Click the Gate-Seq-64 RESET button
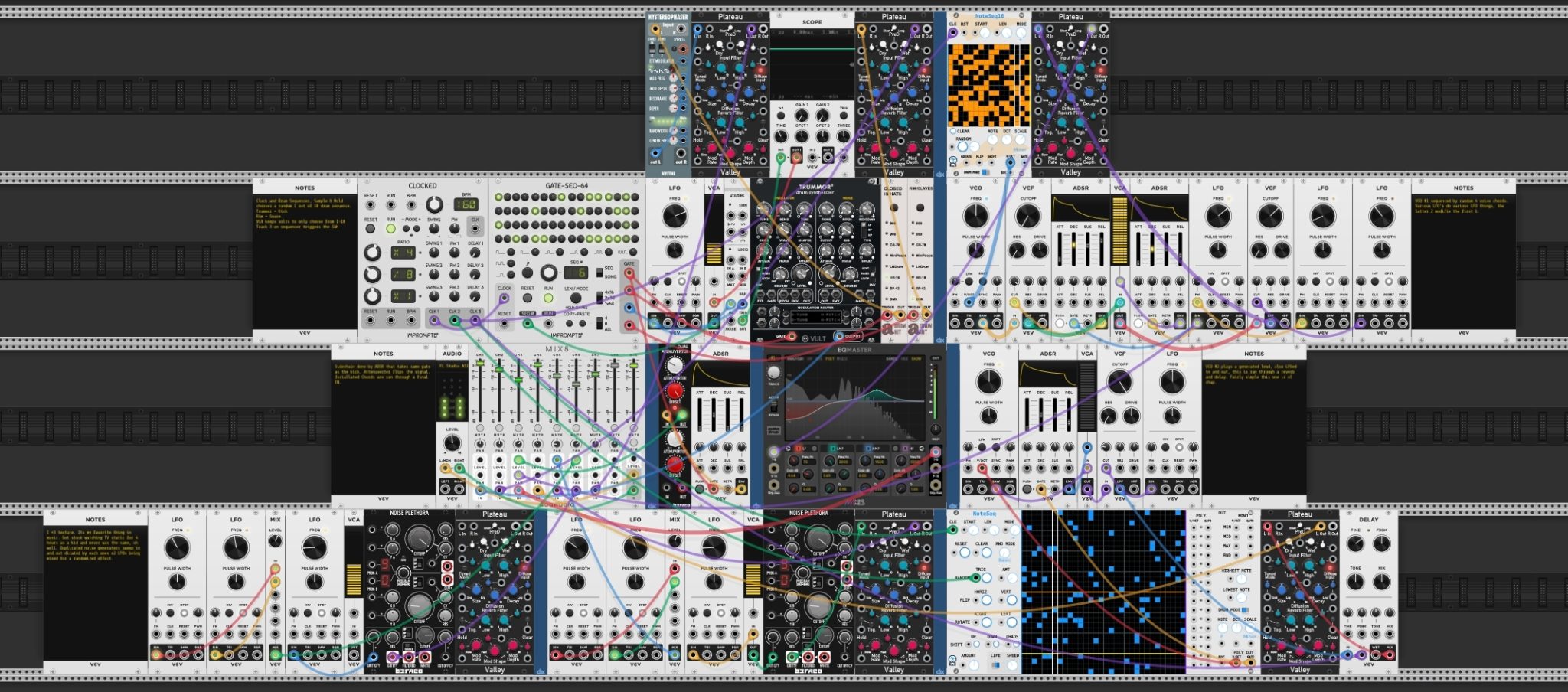Viewport: 1568px width, 692px height. click(x=528, y=298)
